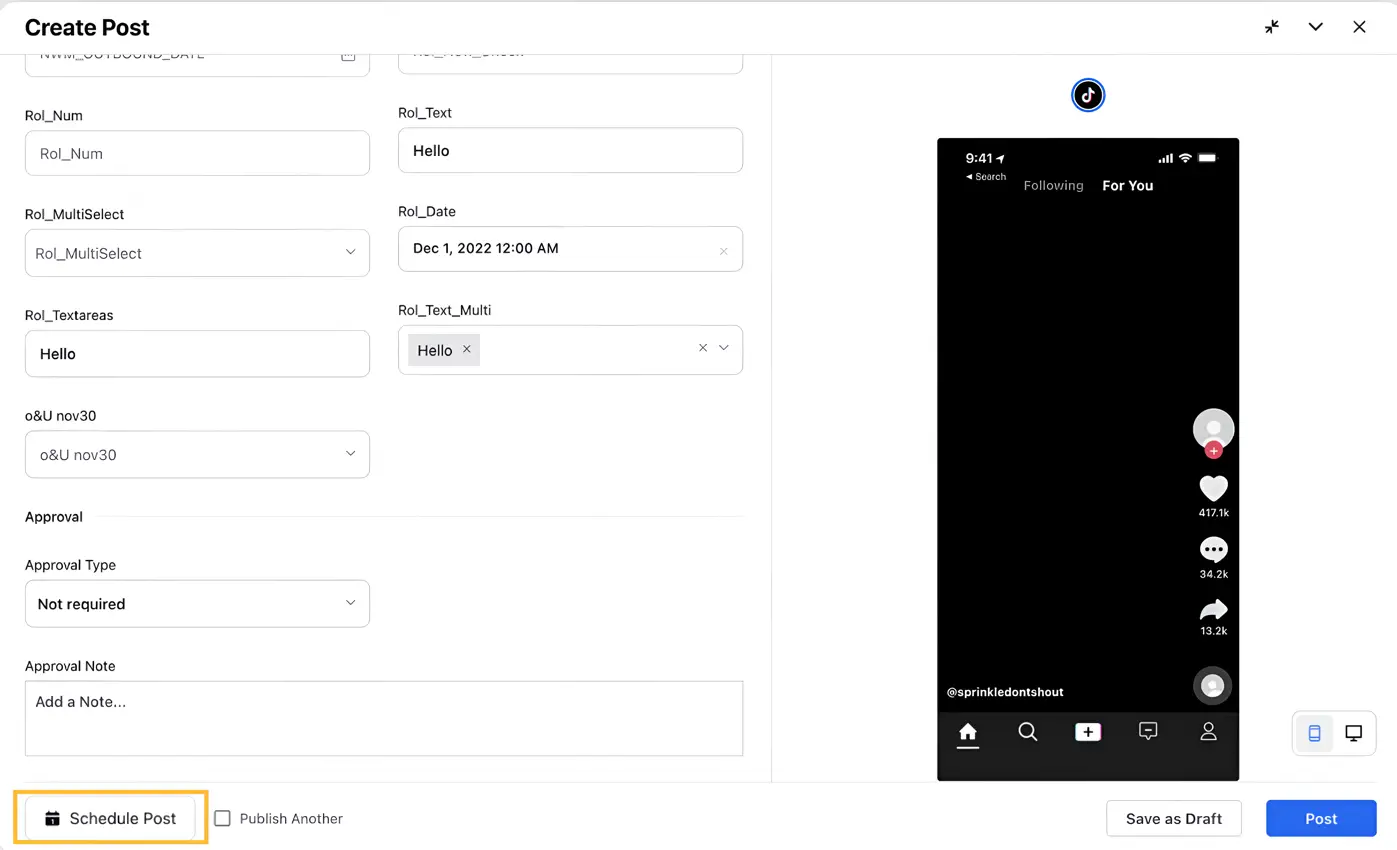Click the collapse dialog arrows icon
This screenshot has height=850, width=1397.
pyautogui.click(x=1272, y=27)
